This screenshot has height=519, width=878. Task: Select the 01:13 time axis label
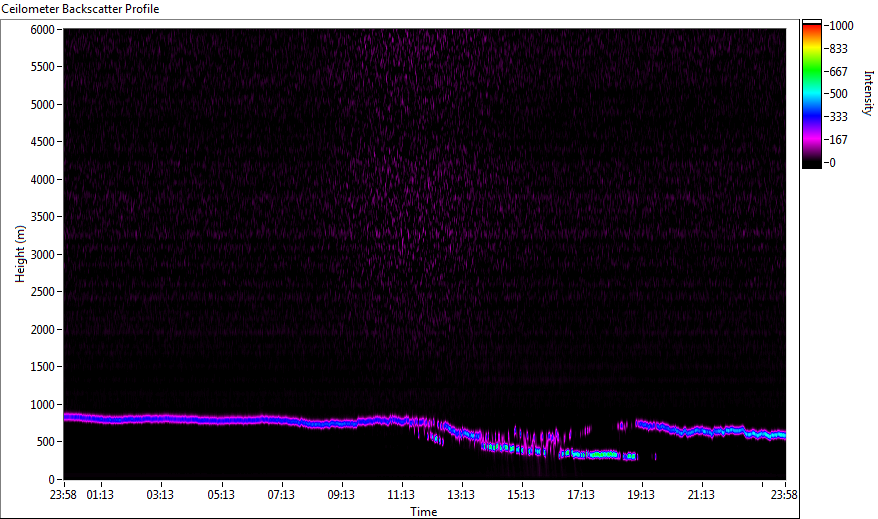click(100, 495)
